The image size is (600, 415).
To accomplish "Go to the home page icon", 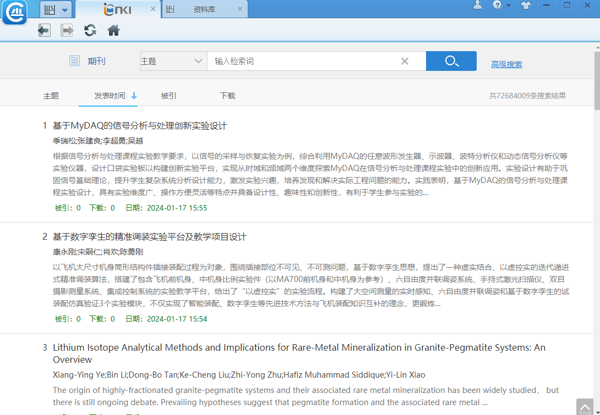I will tap(113, 31).
